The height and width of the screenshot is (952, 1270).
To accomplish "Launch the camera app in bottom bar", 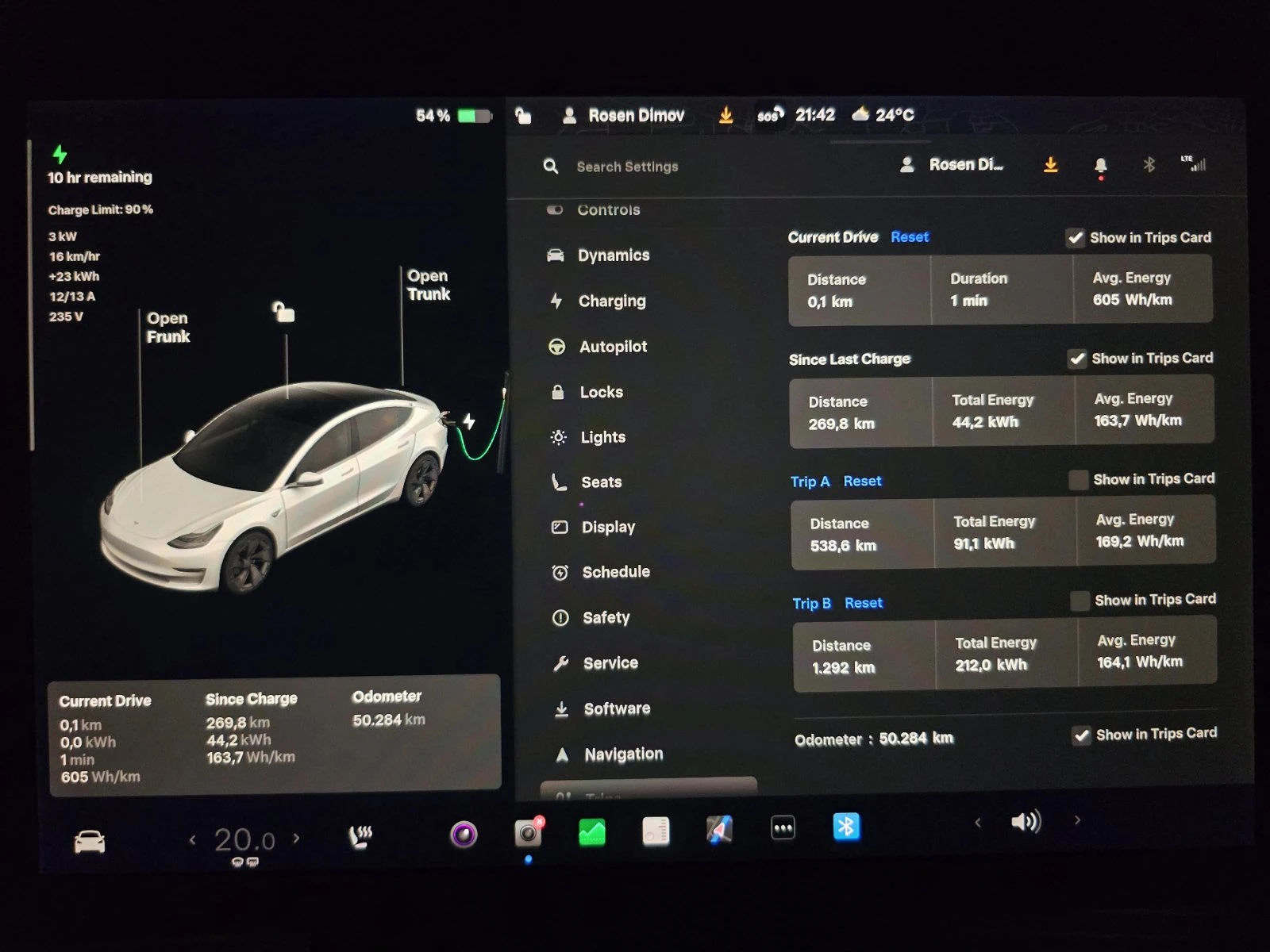I will [528, 832].
